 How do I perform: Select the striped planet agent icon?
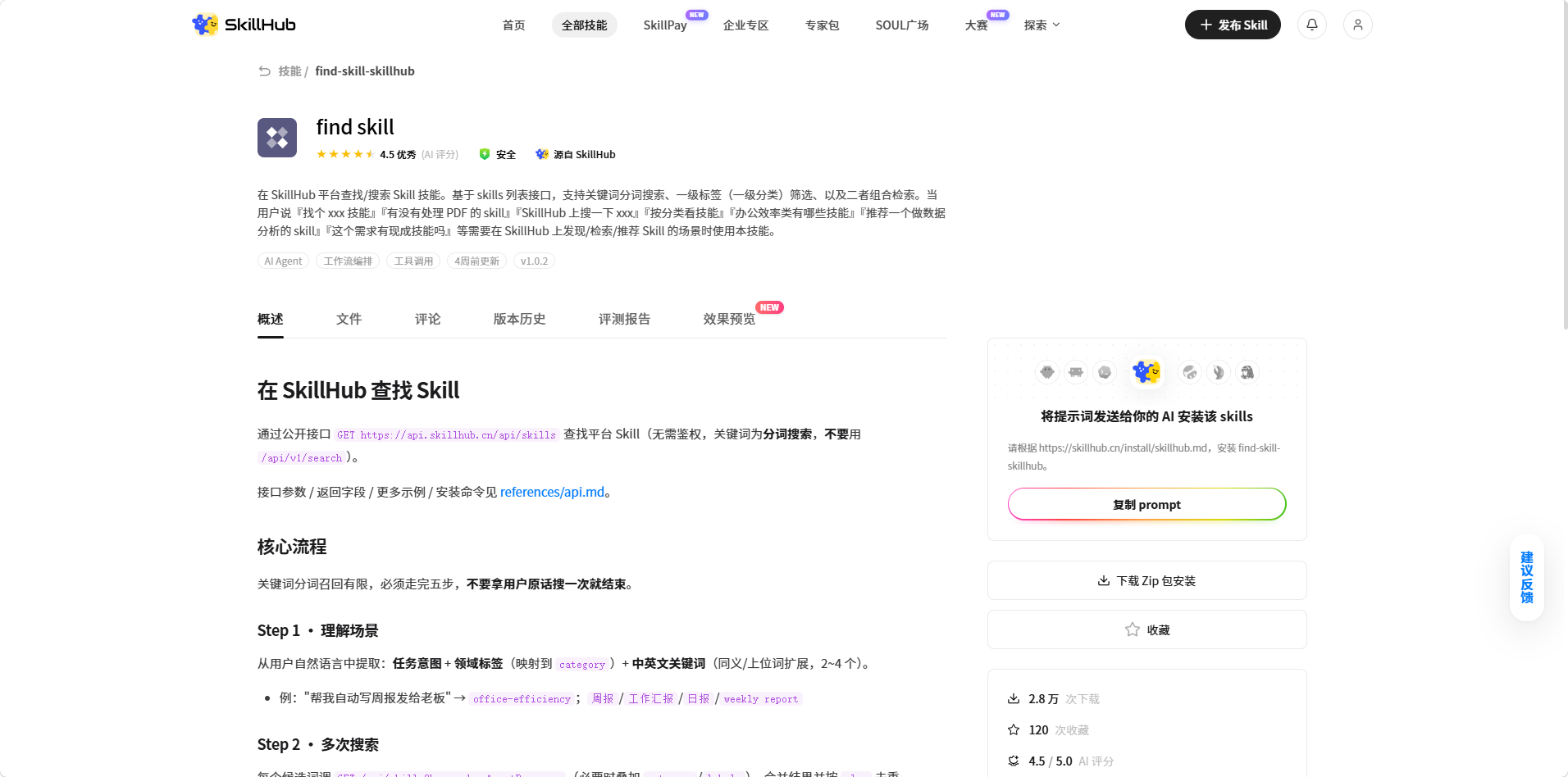click(1190, 372)
